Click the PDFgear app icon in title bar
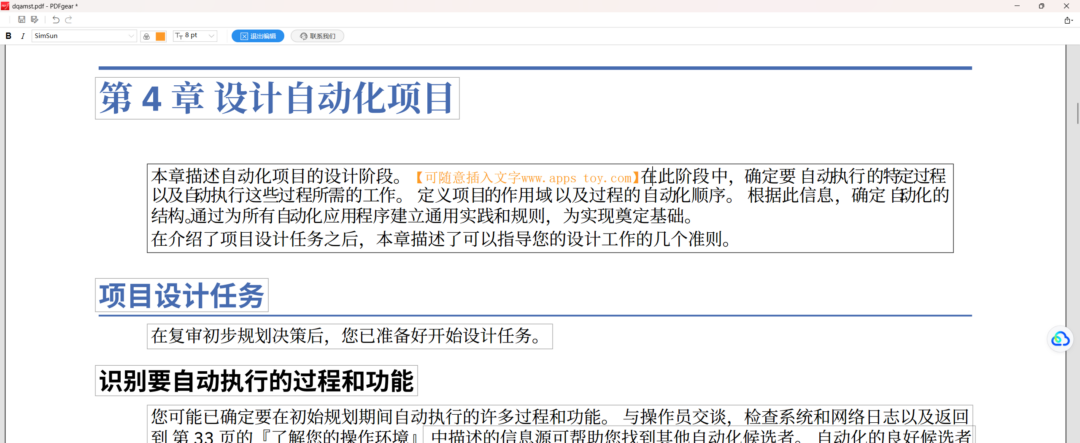 [5, 6]
